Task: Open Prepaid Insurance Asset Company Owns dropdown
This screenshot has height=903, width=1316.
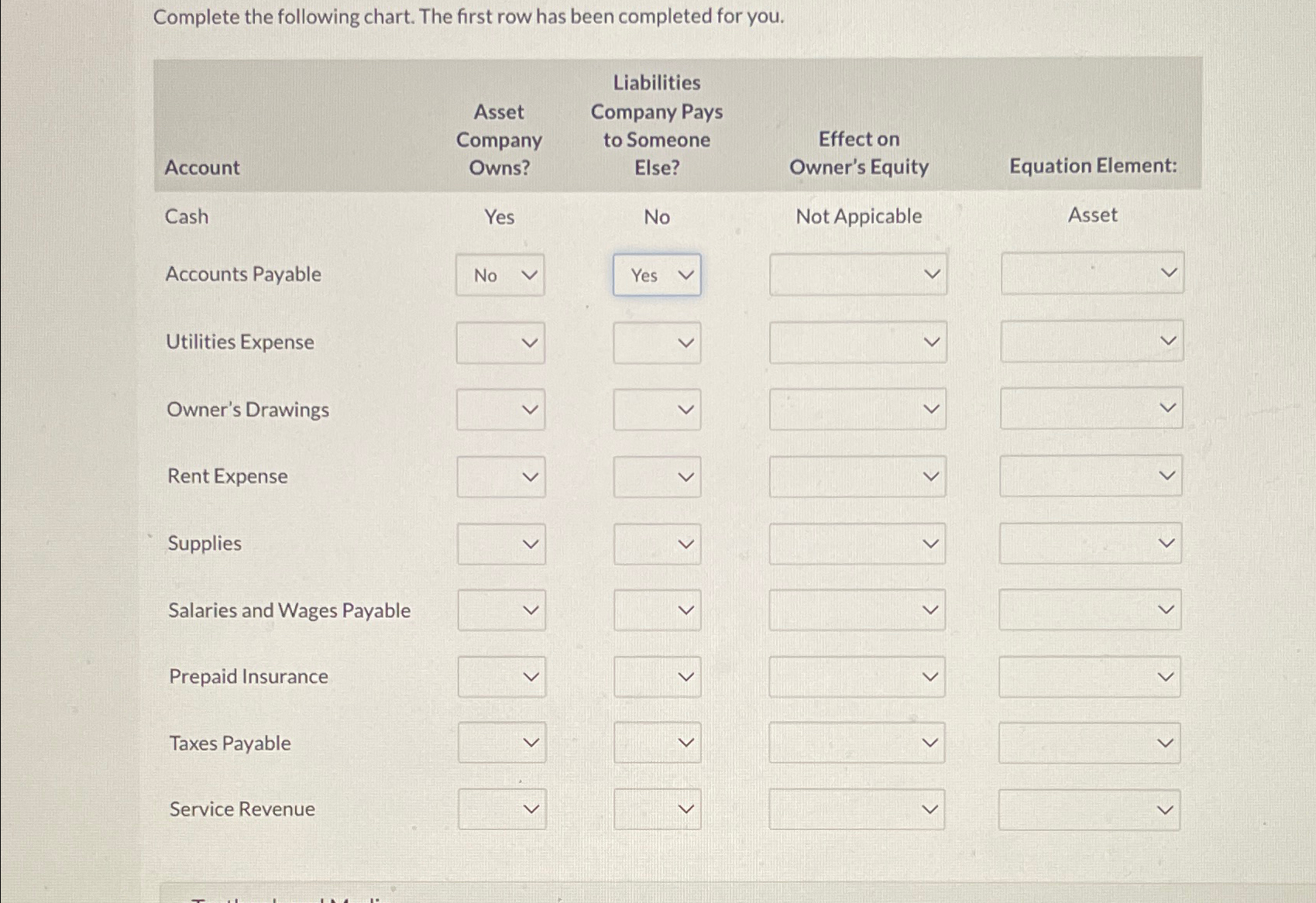Action: point(502,677)
